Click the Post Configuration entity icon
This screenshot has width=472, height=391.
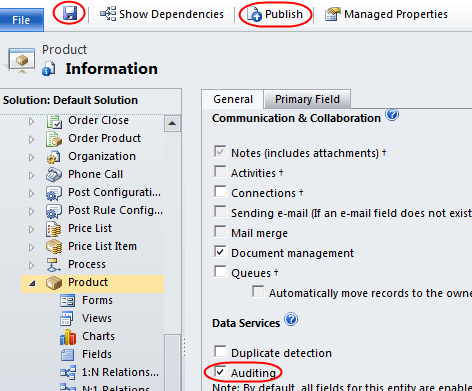(54, 193)
